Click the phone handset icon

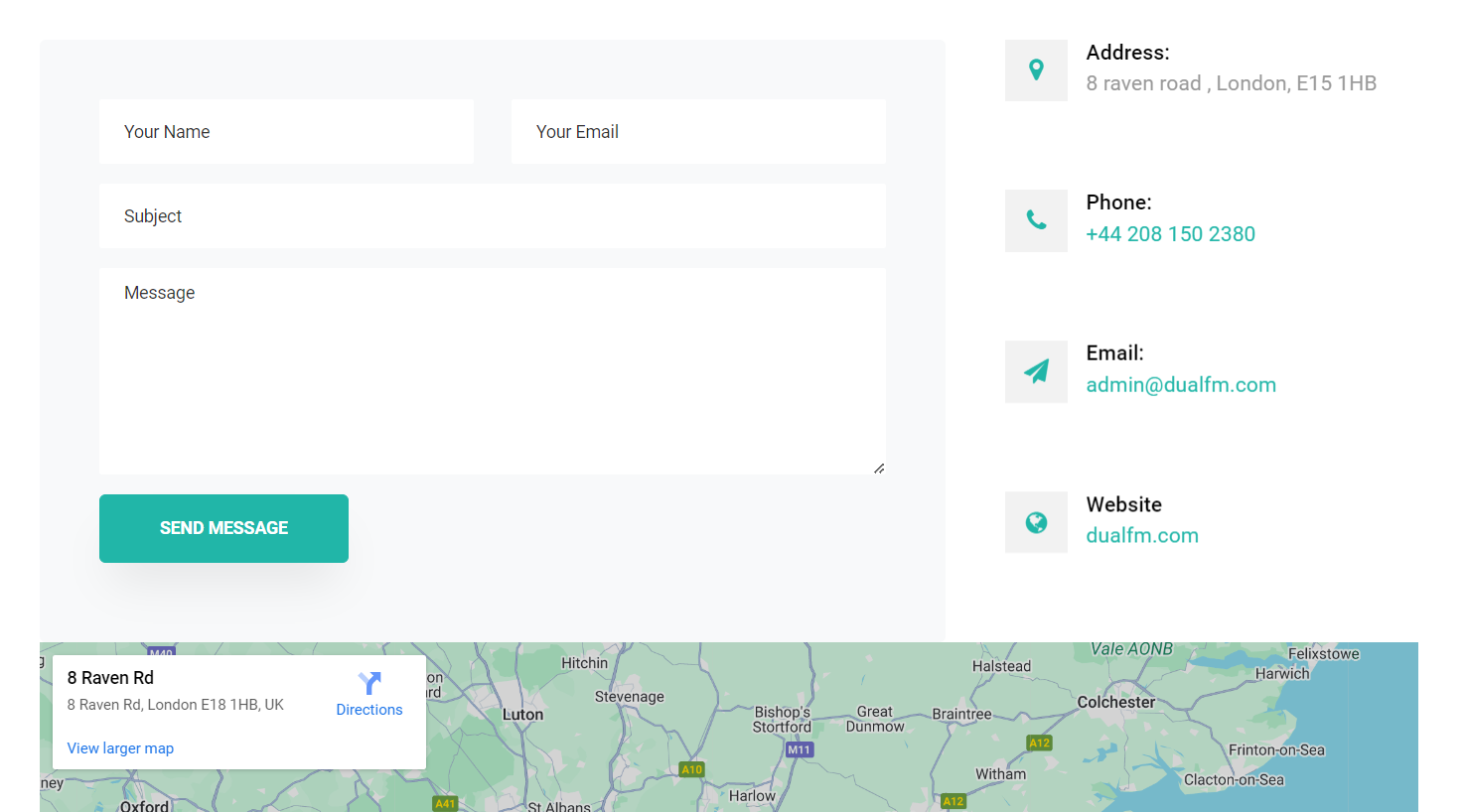[1036, 220]
